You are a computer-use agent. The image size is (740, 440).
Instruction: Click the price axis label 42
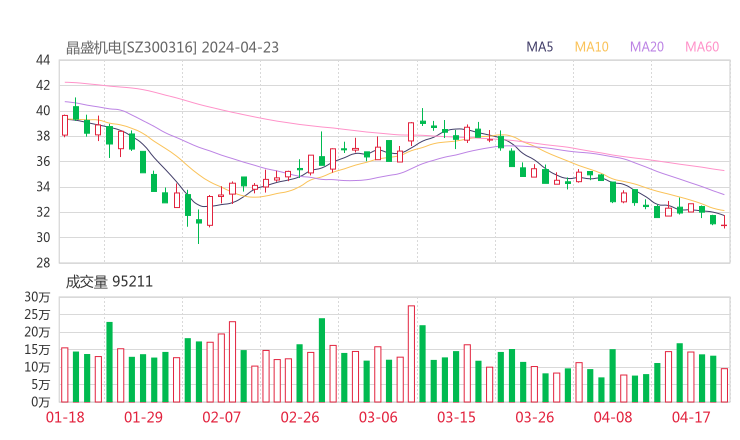(43, 85)
